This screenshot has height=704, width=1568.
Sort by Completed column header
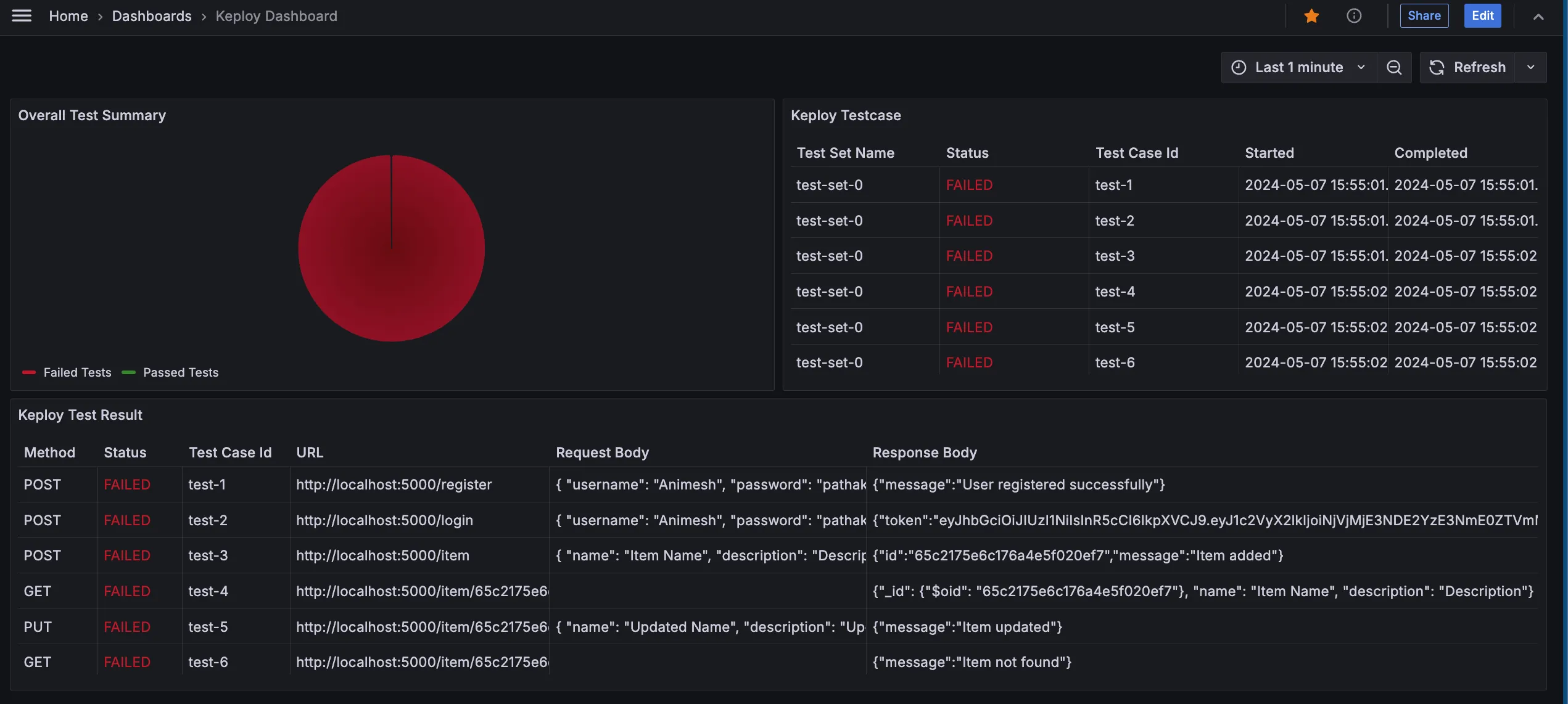[x=1431, y=153]
